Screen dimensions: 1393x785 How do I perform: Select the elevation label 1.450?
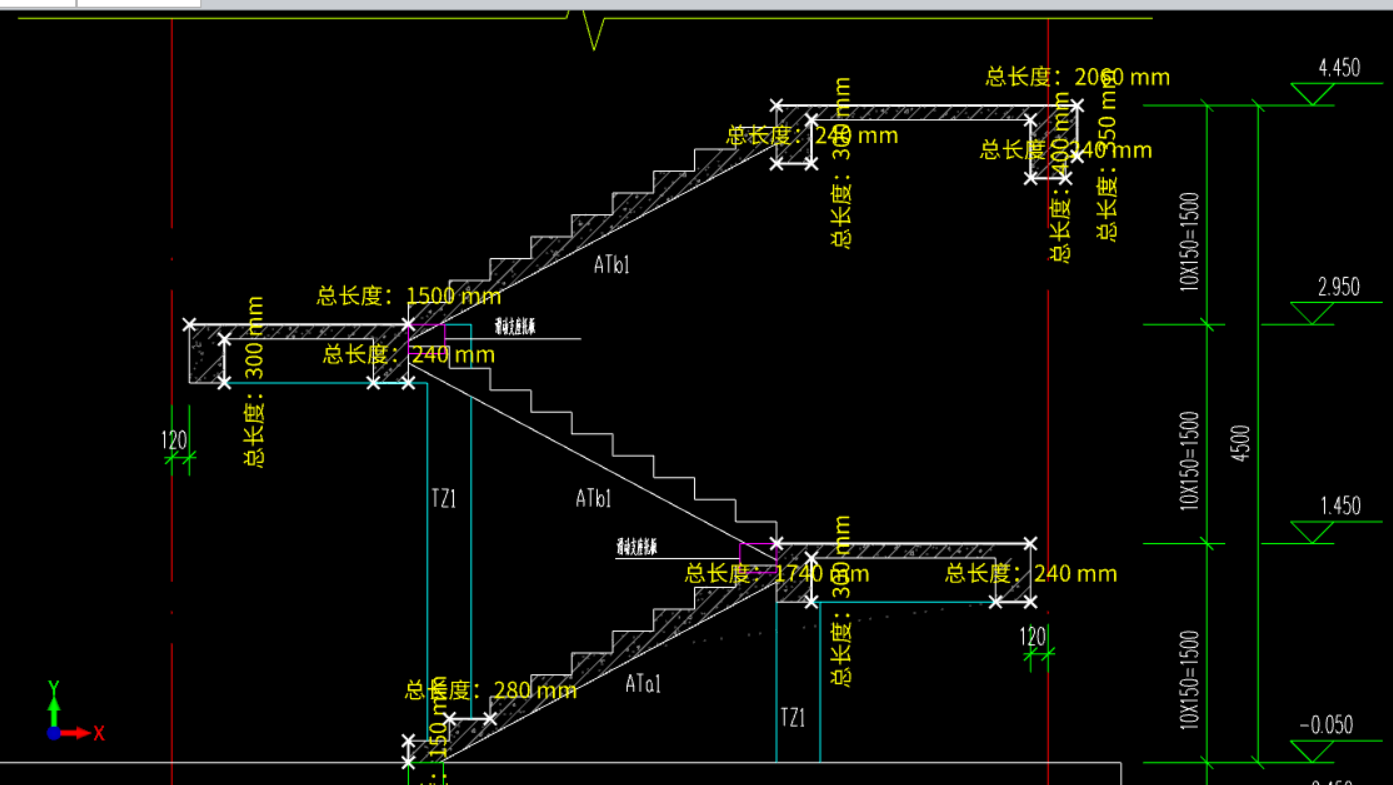[x=1340, y=506]
